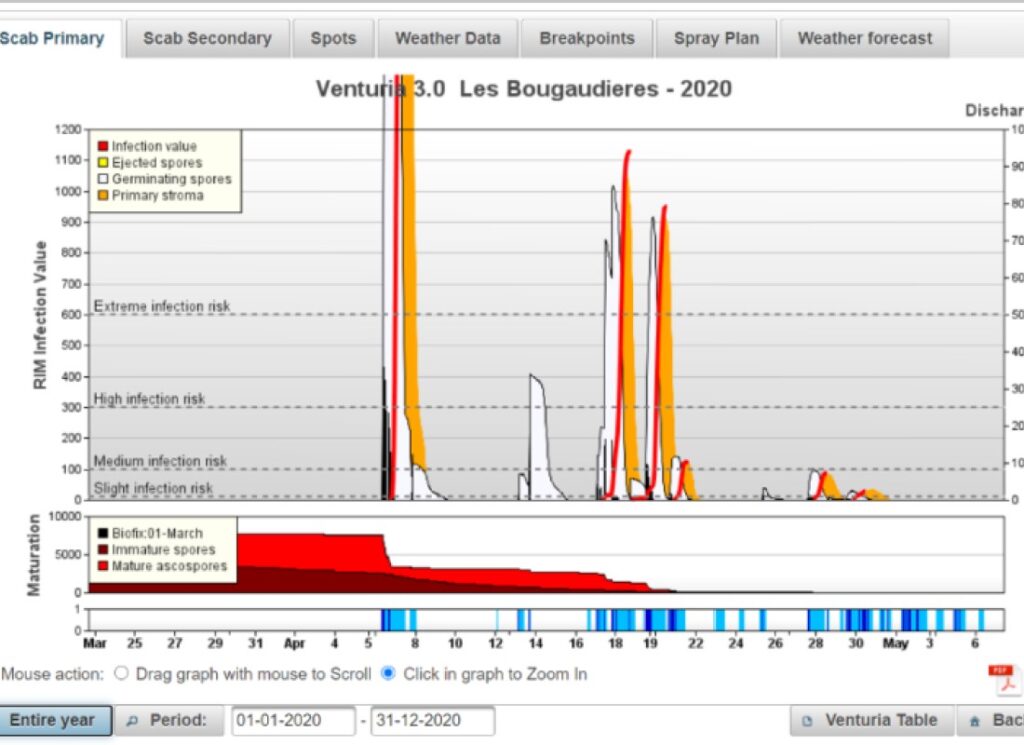Click the table icon on Venturia Table
Viewport: 1024px width, 745px height.
point(807,721)
